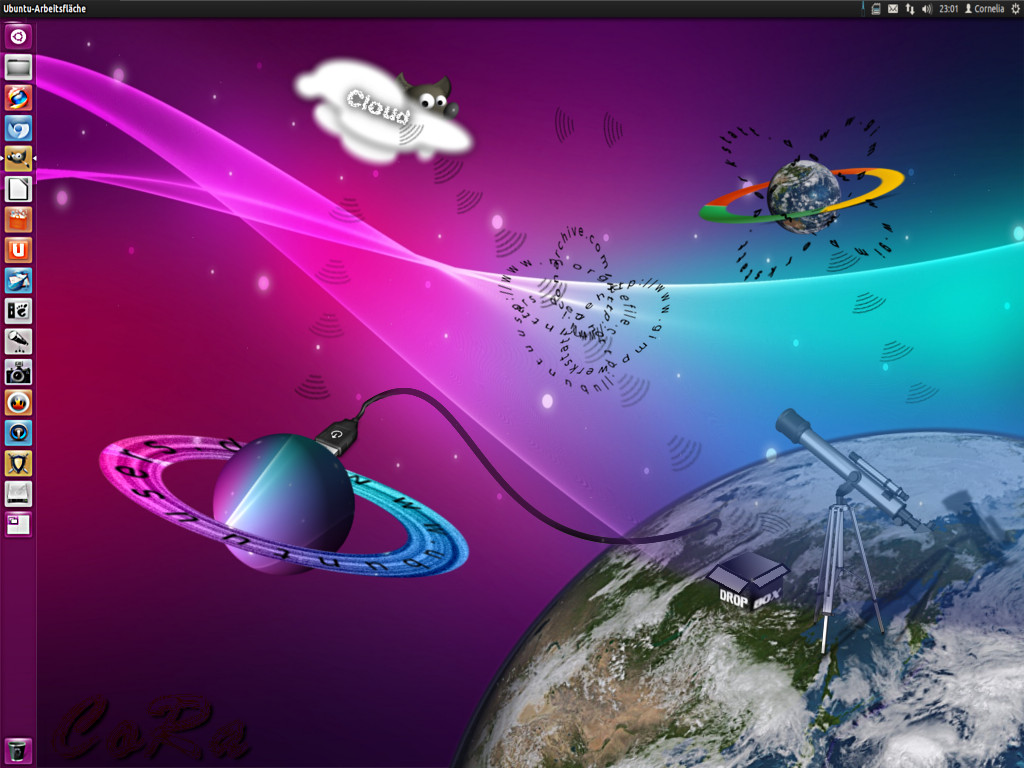This screenshot has height=768, width=1024.
Task: Open Ubuntu Software Center shopping bag icon
Action: pos(18,219)
